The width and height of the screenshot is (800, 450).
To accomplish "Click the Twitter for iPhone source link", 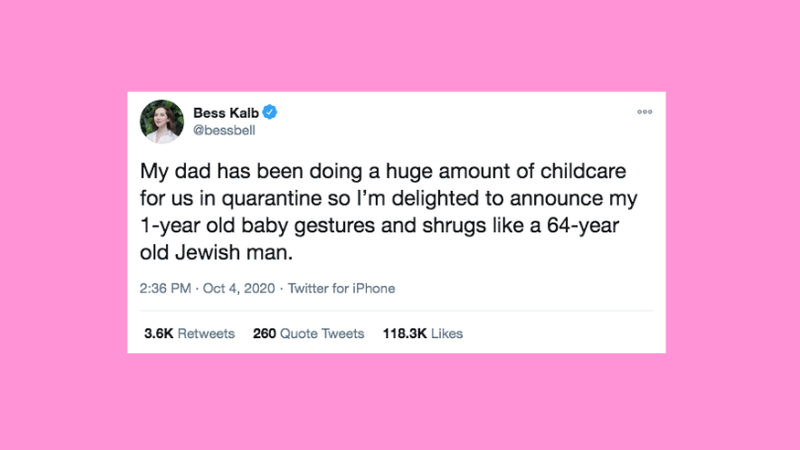I will (341, 289).
